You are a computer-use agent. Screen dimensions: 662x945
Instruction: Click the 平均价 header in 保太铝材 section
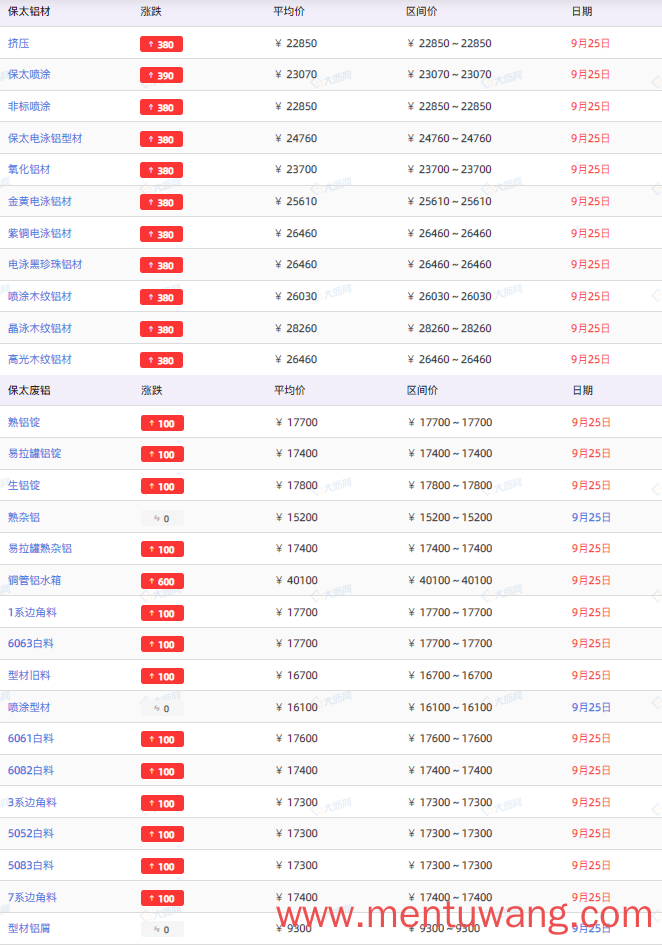(x=289, y=11)
